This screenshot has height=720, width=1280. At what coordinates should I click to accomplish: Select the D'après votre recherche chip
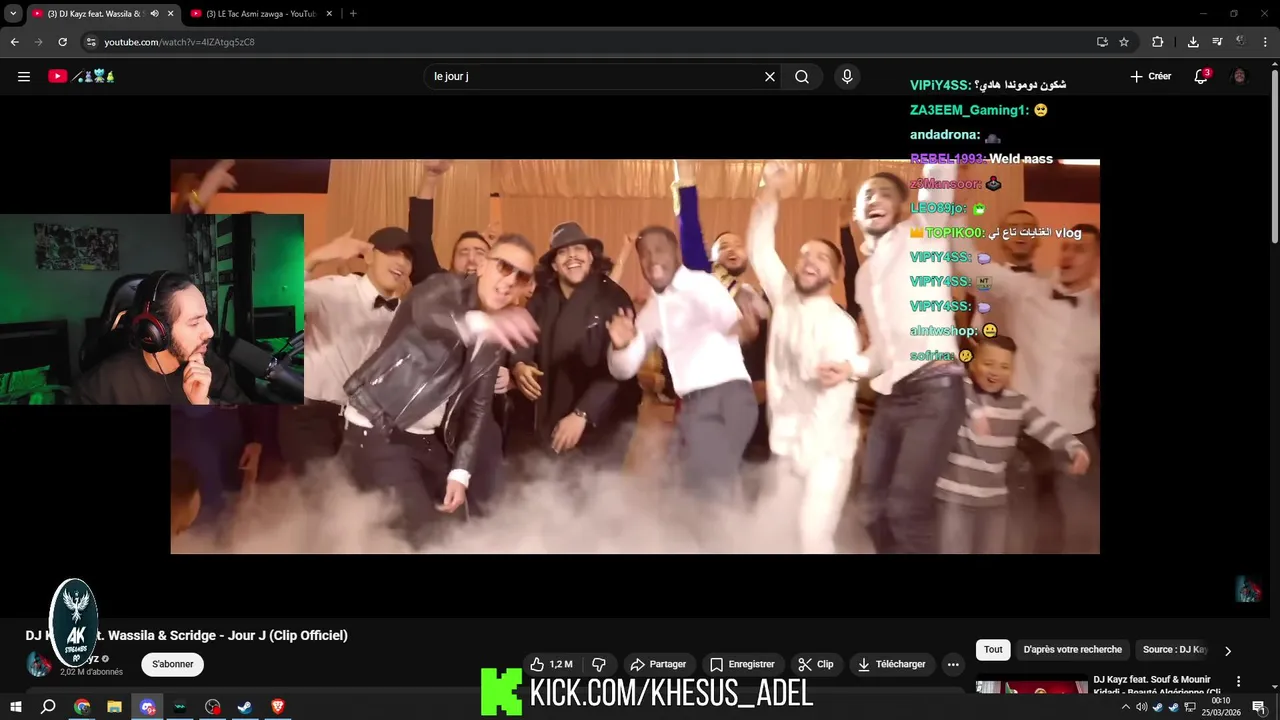click(x=1073, y=650)
